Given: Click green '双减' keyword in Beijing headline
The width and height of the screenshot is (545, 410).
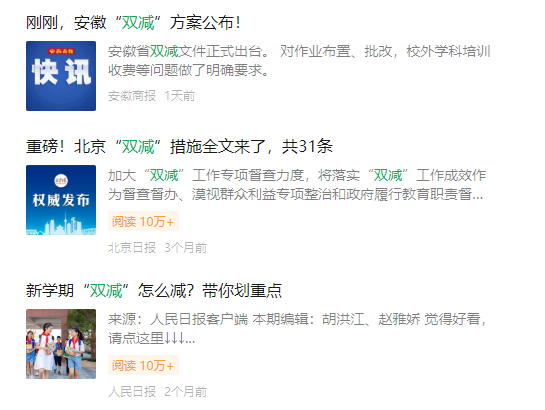Looking at the screenshot, I should click(138, 146).
